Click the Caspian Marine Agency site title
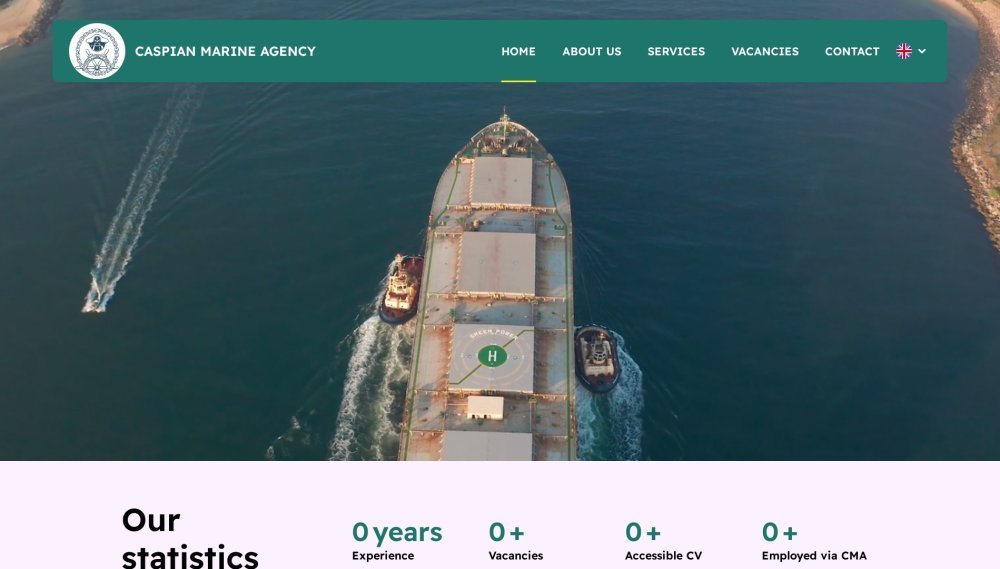 click(x=225, y=51)
